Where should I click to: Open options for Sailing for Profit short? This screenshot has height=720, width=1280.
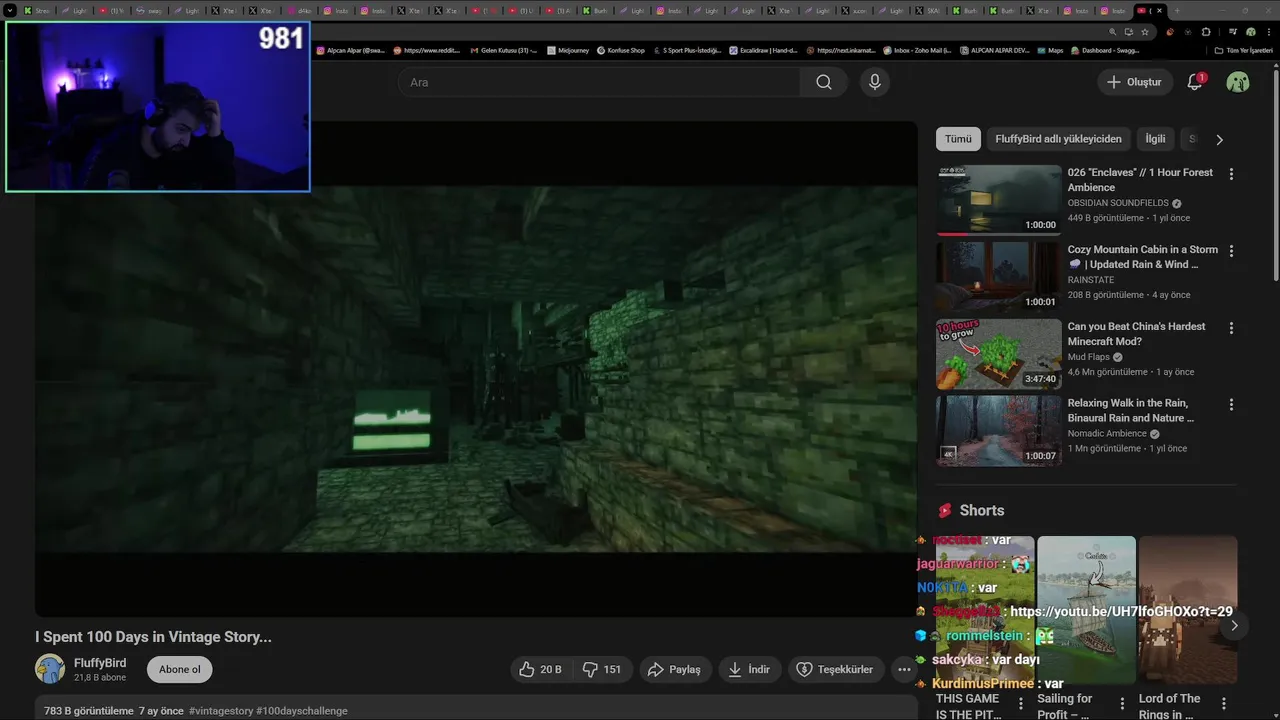pos(1122,704)
